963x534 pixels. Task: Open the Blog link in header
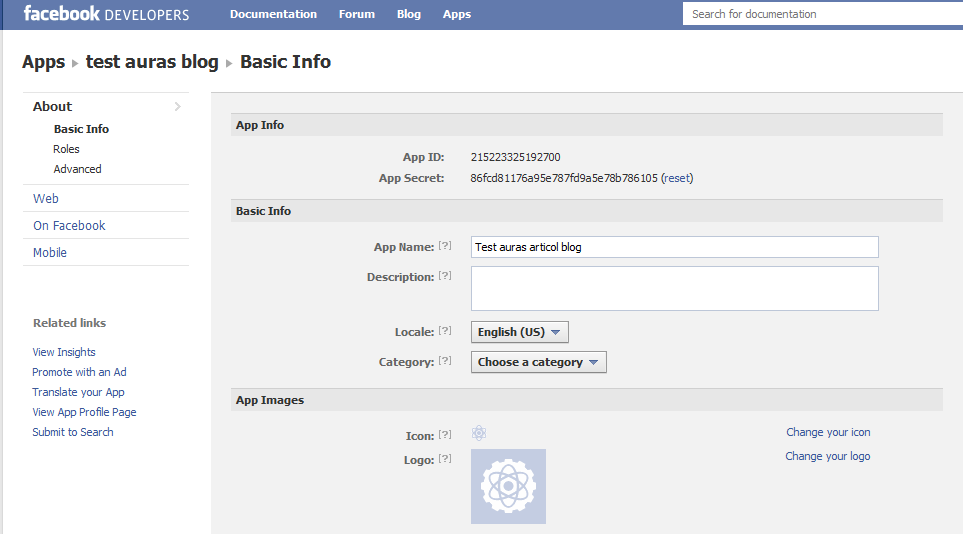408,14
